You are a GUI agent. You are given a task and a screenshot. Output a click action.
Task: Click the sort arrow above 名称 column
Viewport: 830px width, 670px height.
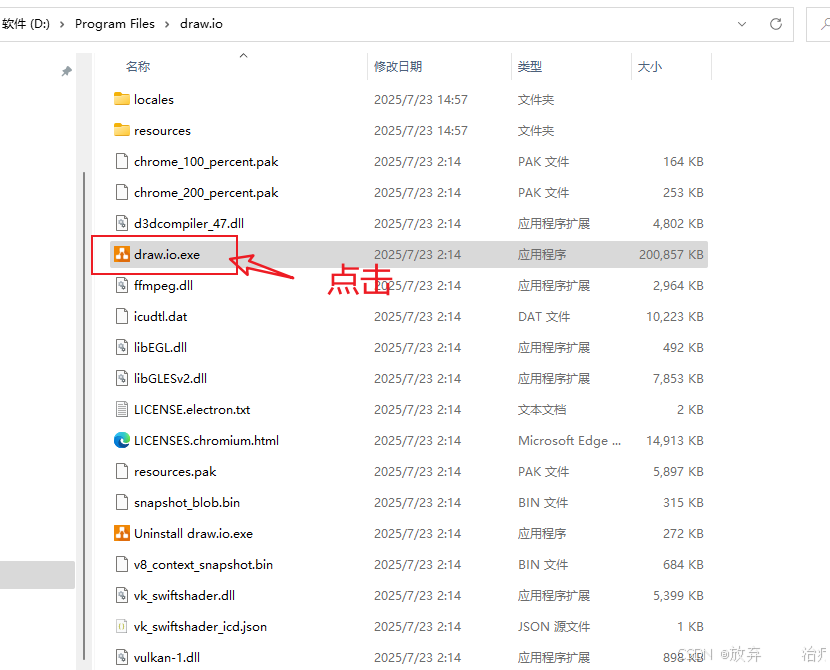tap(243, 56)
